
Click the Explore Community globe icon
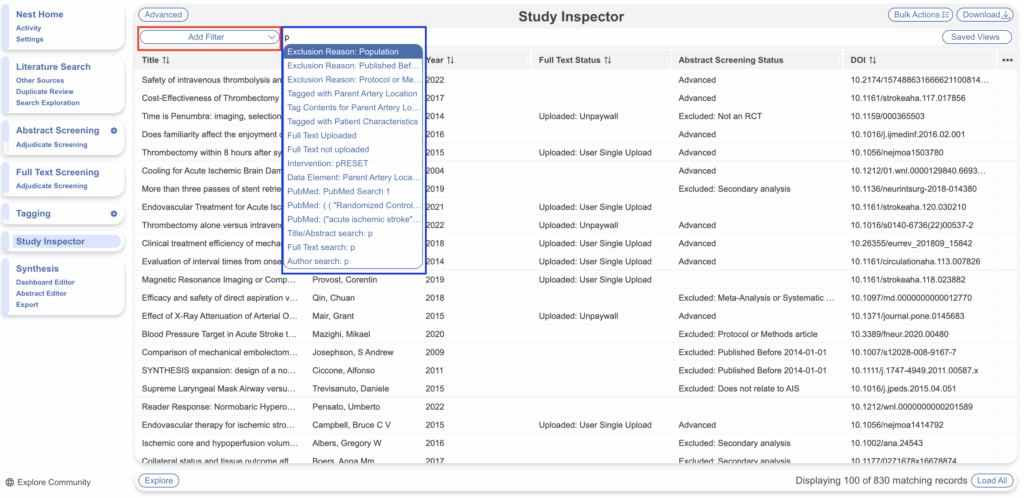coord(9,482)
